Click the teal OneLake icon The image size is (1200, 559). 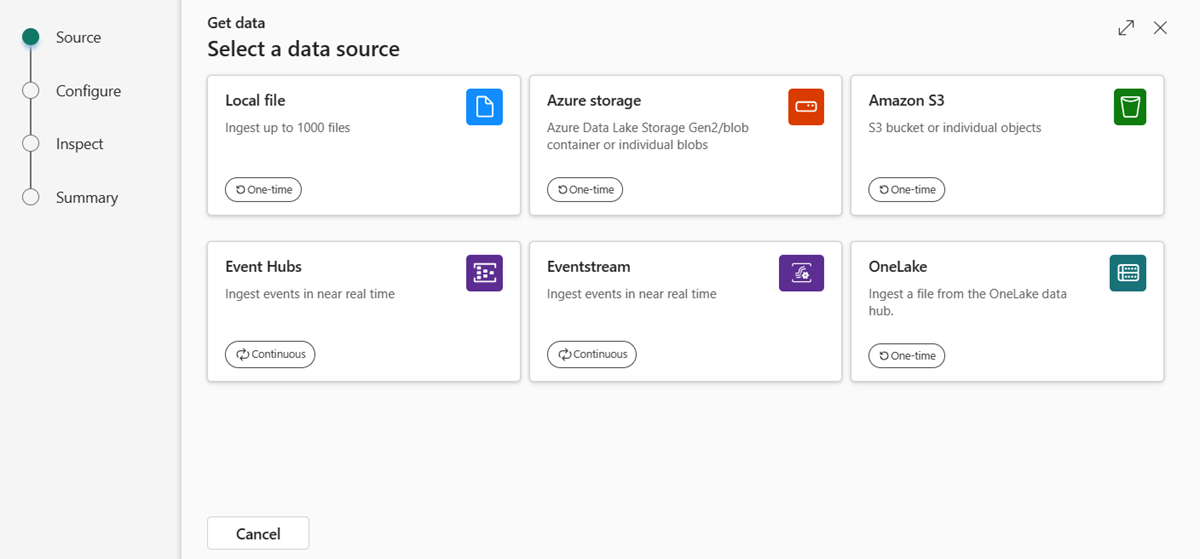tap(1128, 273)
